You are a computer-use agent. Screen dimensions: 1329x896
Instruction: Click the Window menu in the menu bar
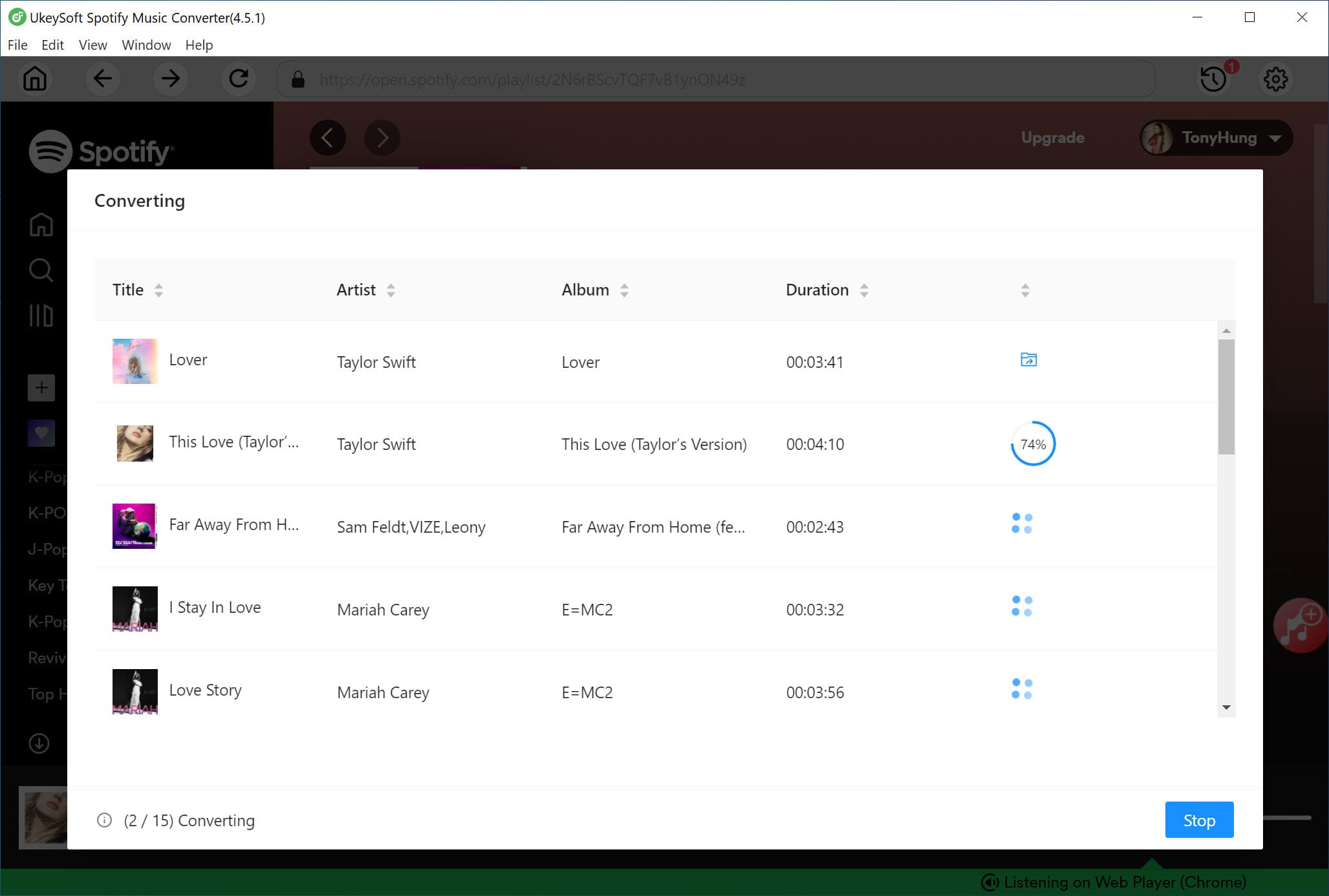point(145,44)
